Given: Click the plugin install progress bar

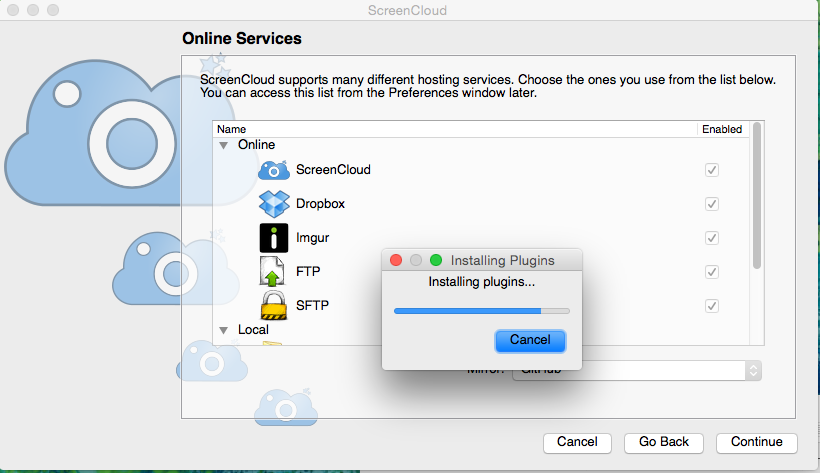Looking at the screenshot, I should [482, 311].
